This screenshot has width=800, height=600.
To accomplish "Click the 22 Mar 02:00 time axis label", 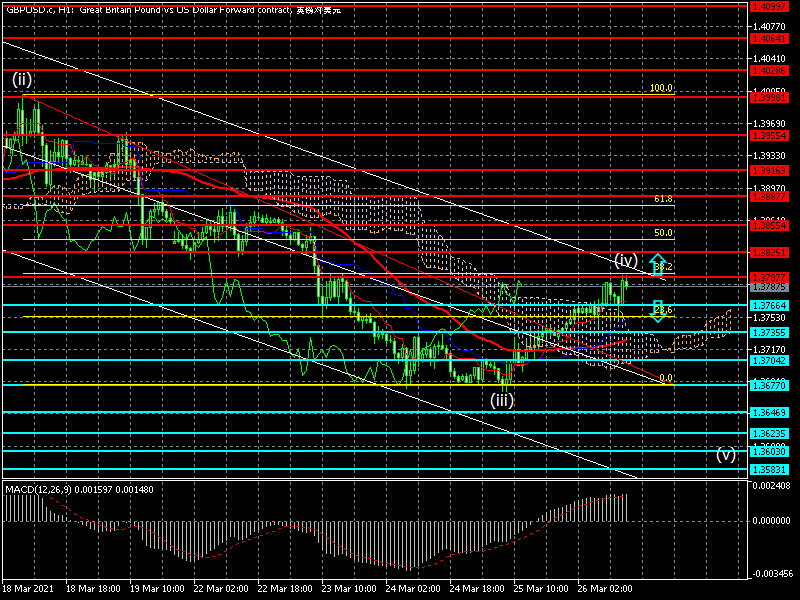I will [x=221, y=589].
